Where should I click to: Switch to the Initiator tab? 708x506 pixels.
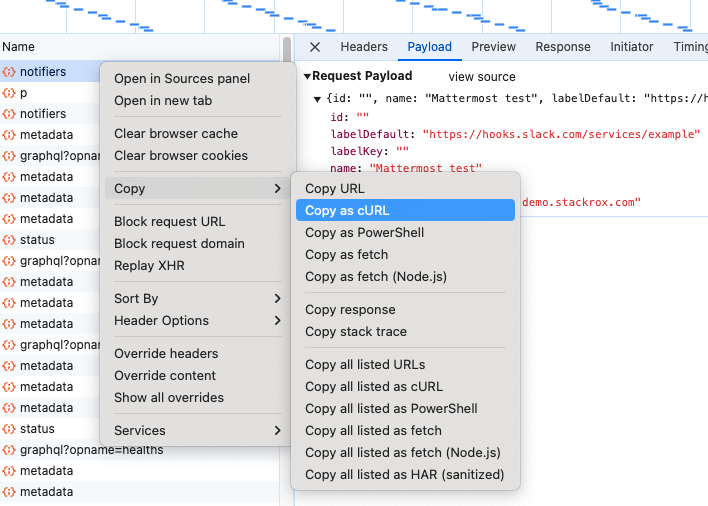632,47
